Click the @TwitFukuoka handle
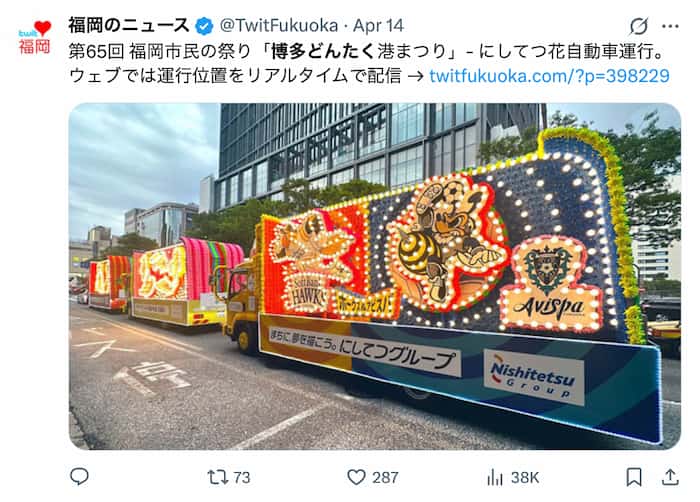The image size is (700, 502). coord(278,25)
